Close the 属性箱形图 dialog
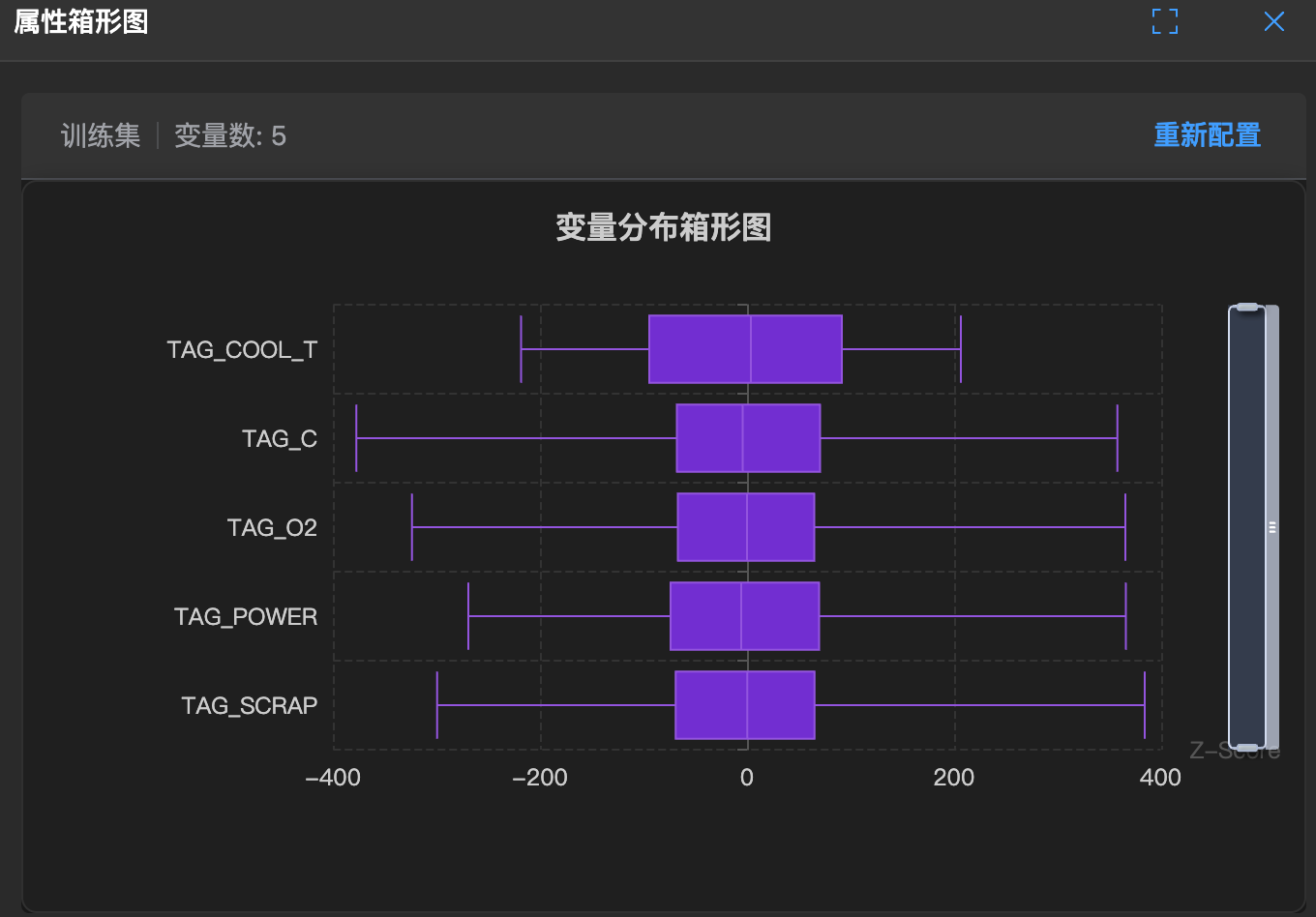This screenshot has width=1316, height=917. point(1274,21)
